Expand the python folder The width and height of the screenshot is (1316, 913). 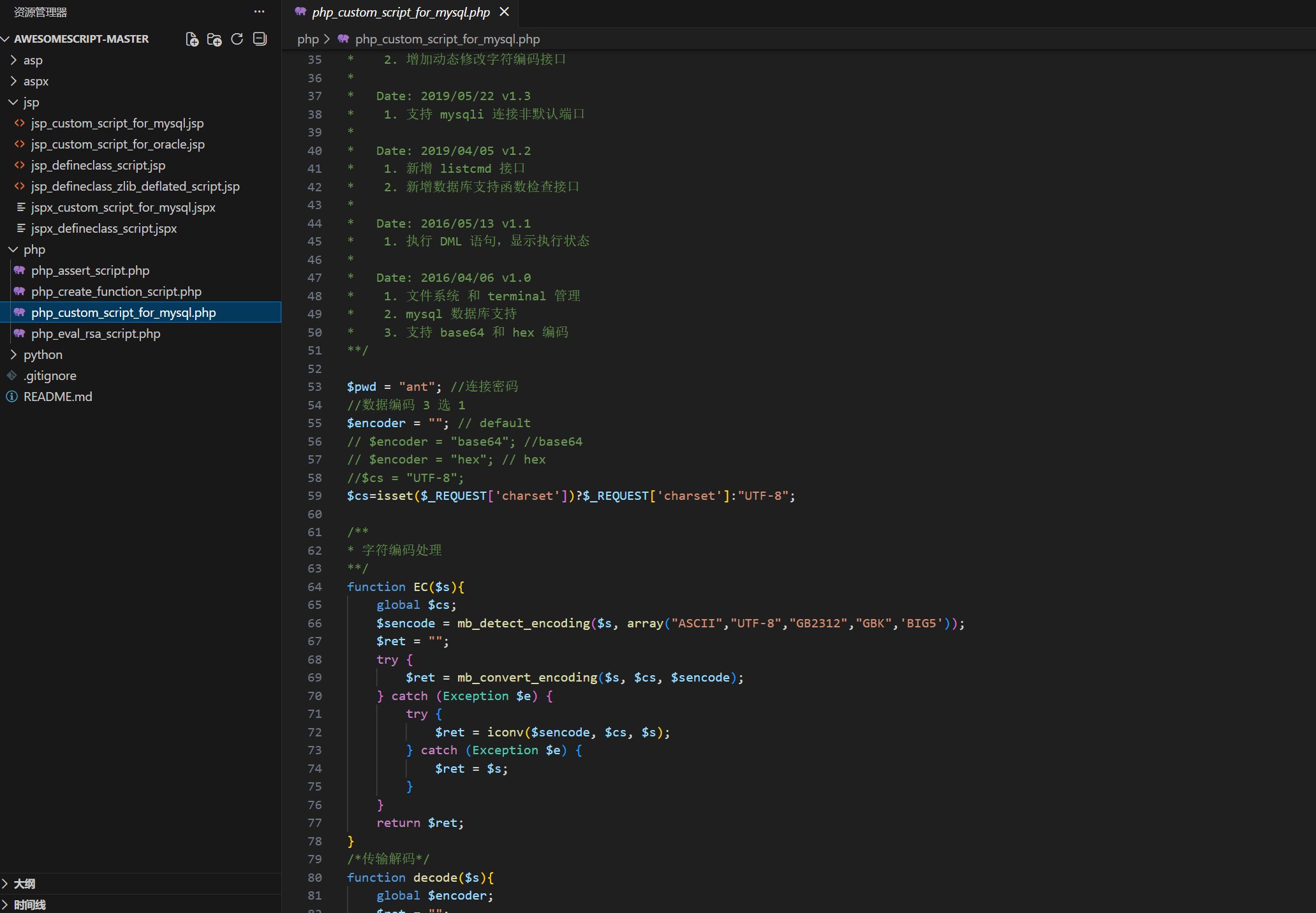tap(43, 354)
